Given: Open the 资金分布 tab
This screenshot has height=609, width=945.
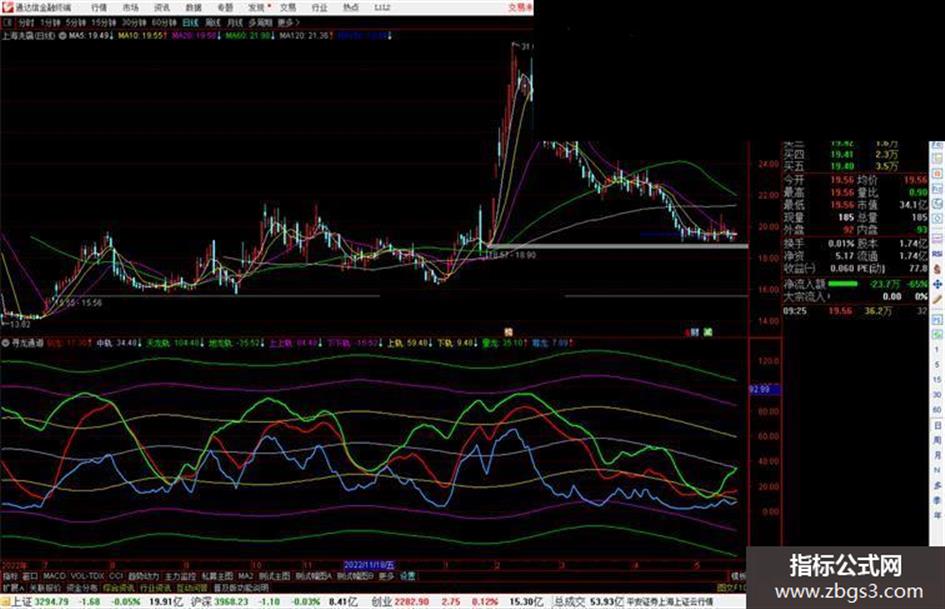Looking at the screenshot, I should coord(82,588).
